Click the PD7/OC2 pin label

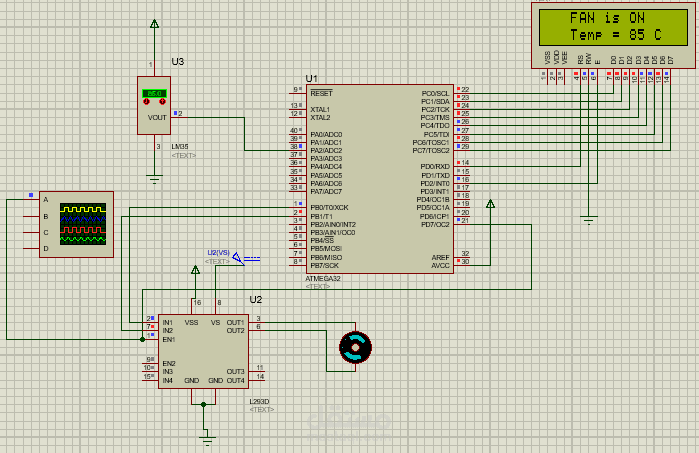pyautogui.click(x=436, y=225)
